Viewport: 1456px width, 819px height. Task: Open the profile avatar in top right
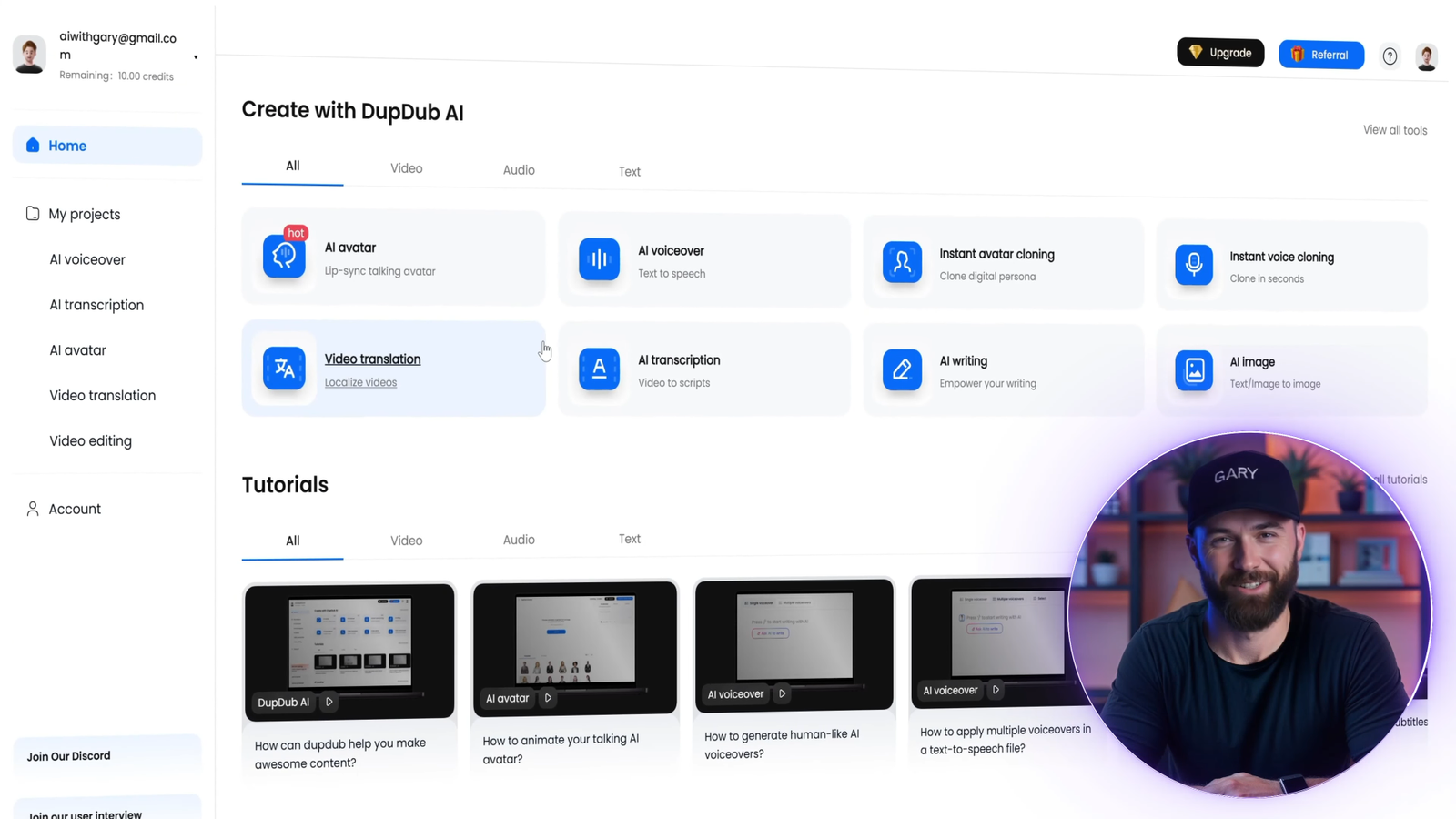[x=1427, y=56]
